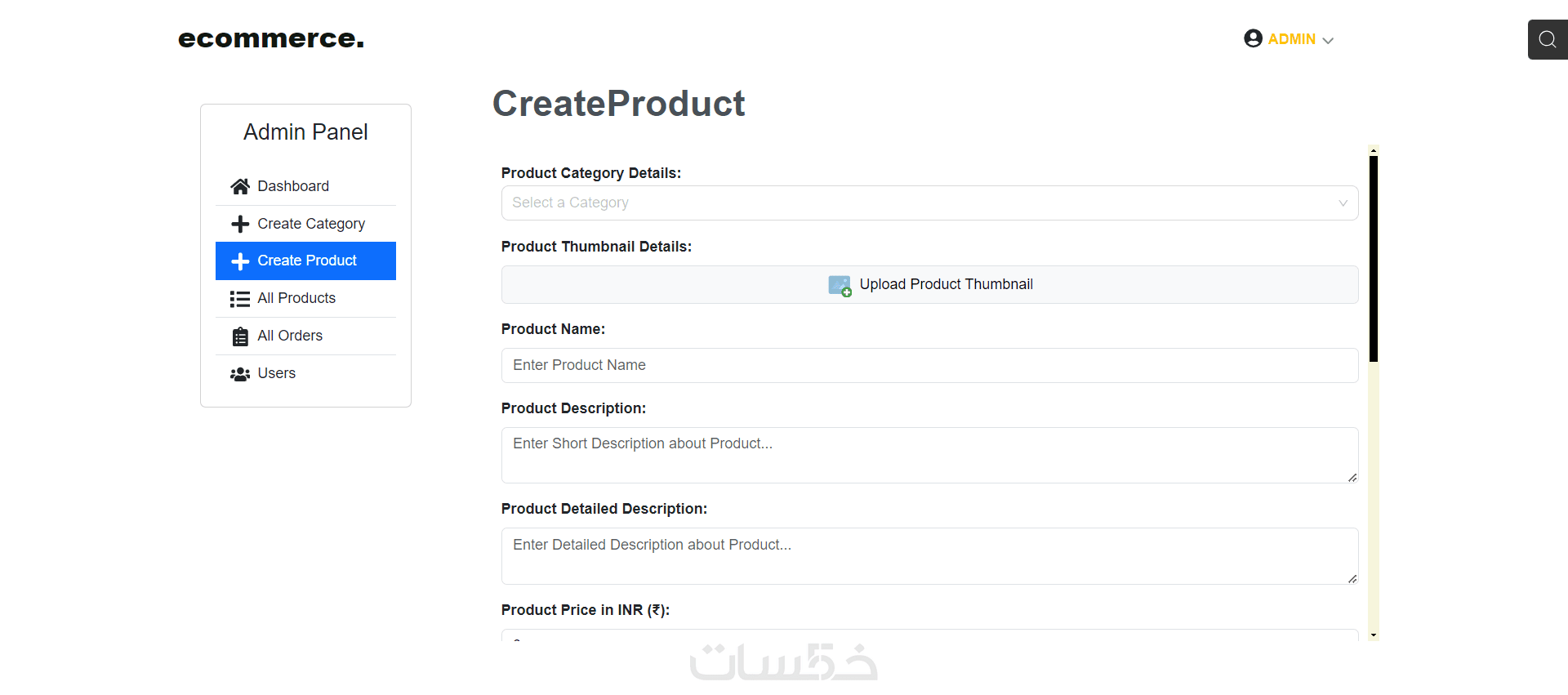Click the plus icon beside Create Category

240,224
